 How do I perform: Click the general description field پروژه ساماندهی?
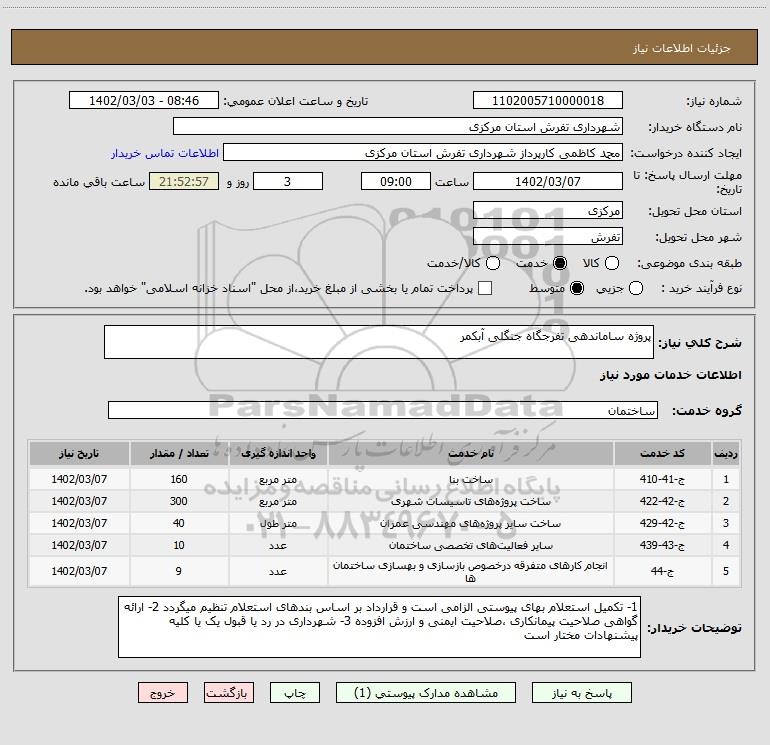pyautogui.click(x=379, y=342)
